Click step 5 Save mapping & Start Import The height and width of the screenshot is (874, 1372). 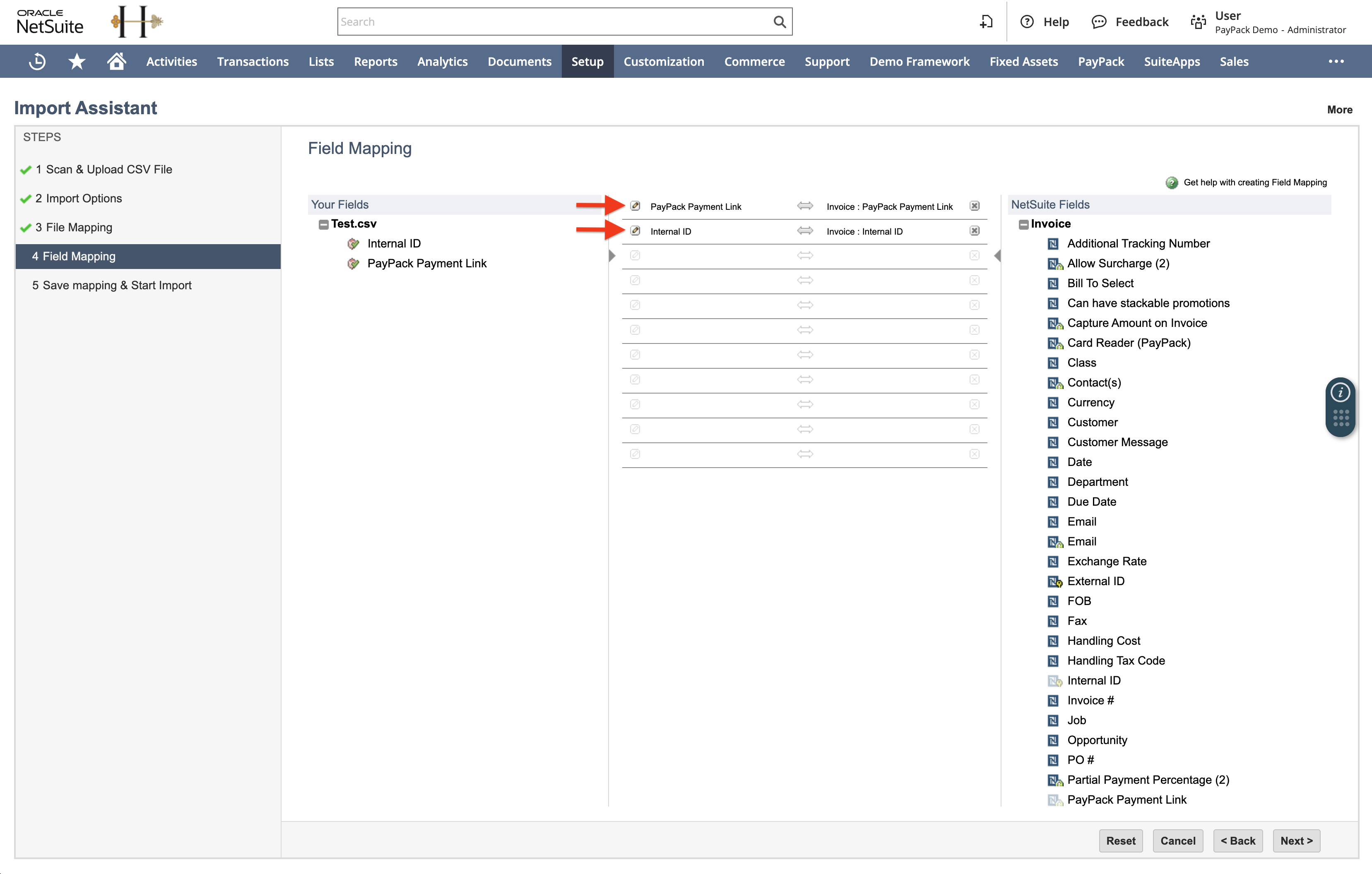[x=112, y=285]
